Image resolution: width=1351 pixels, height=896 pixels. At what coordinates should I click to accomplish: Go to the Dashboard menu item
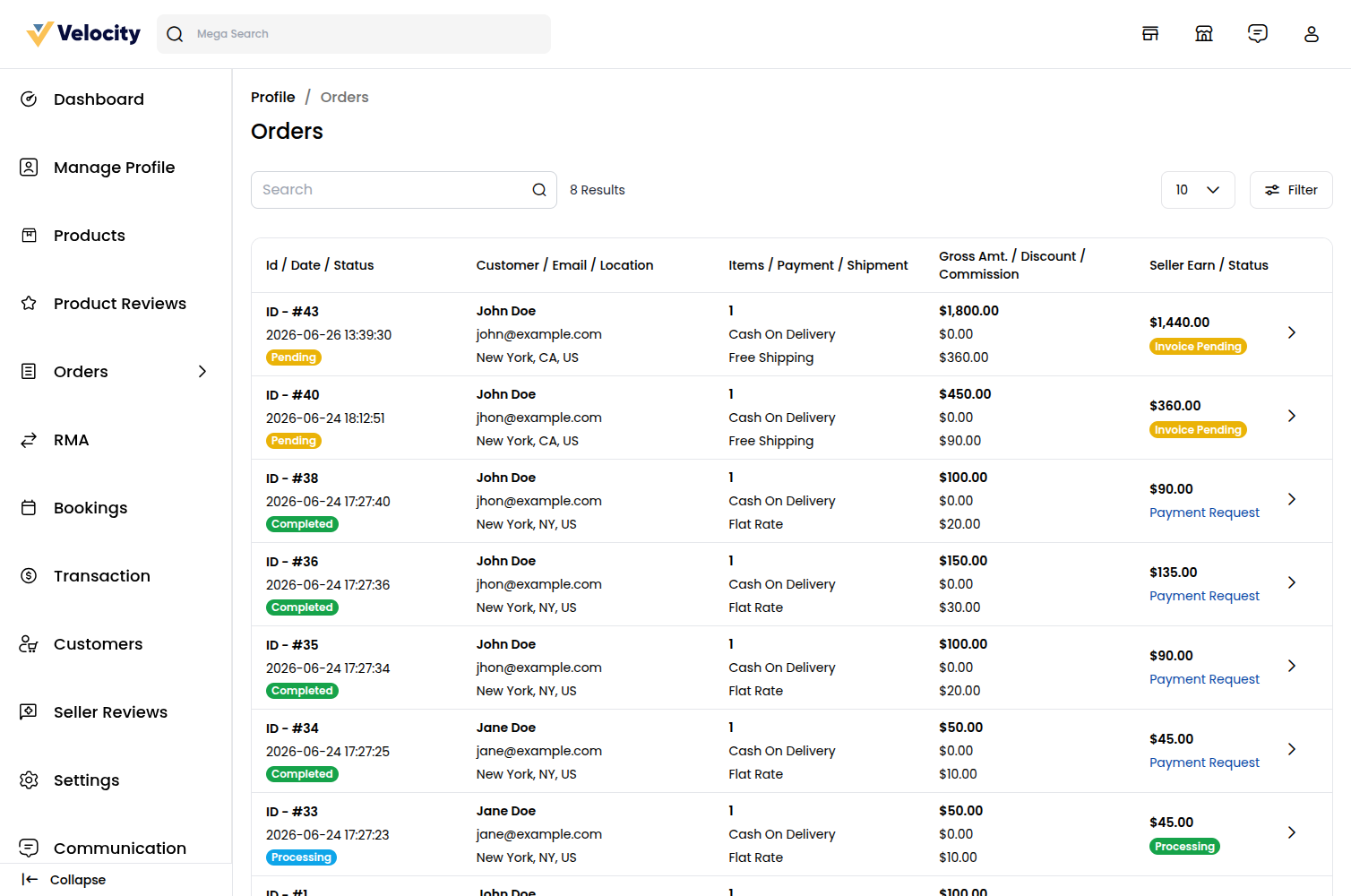click(116, 99)
